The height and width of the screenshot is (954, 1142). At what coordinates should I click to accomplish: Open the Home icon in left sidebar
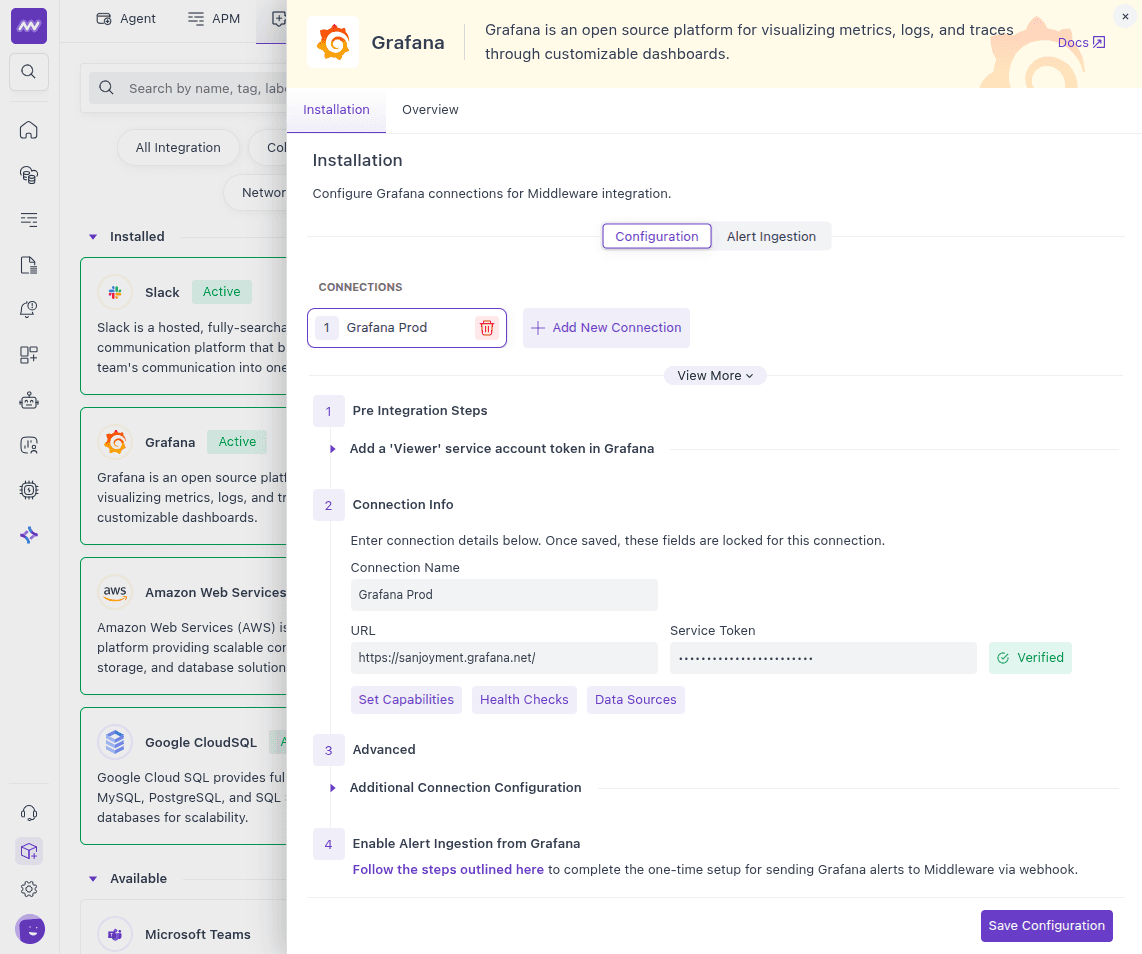29,130
